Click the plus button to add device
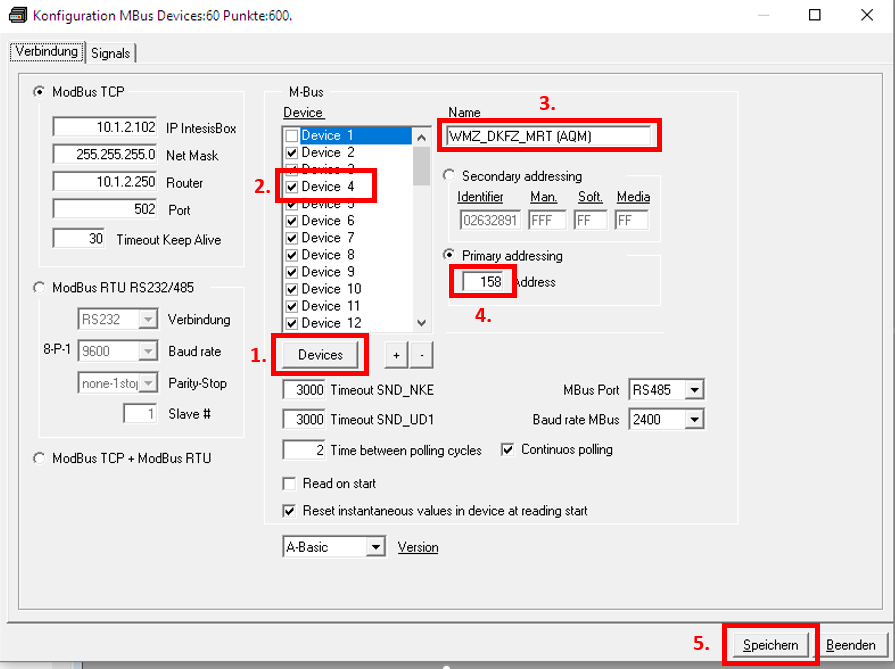 click(397, 355)
